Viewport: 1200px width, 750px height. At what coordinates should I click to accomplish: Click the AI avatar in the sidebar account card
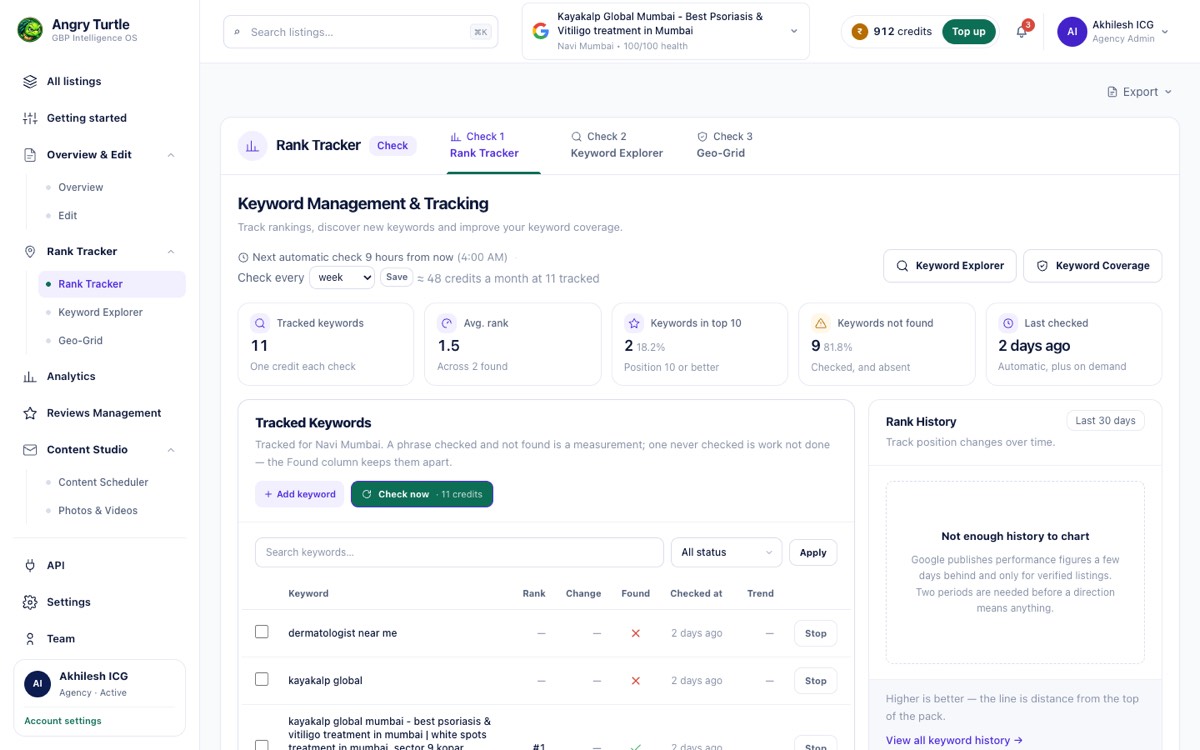(x=38, y=684)
